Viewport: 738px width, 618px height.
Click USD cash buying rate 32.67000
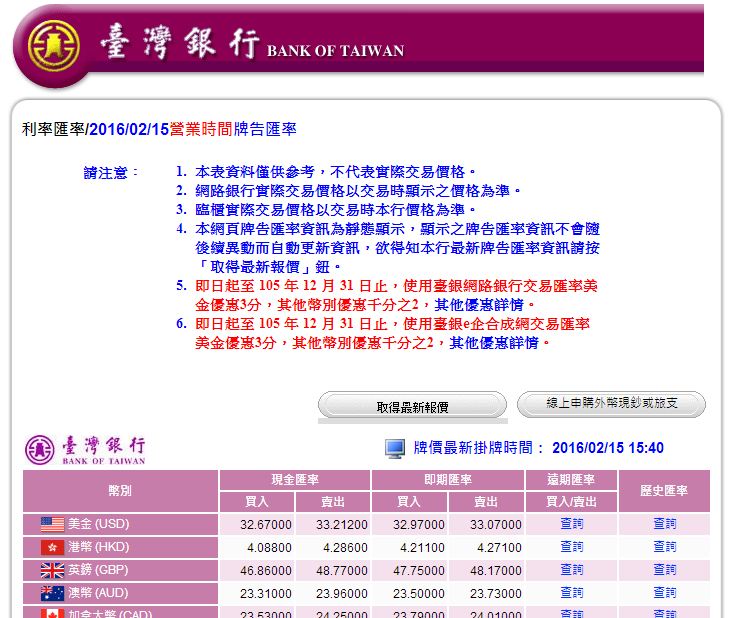point(265,524)
